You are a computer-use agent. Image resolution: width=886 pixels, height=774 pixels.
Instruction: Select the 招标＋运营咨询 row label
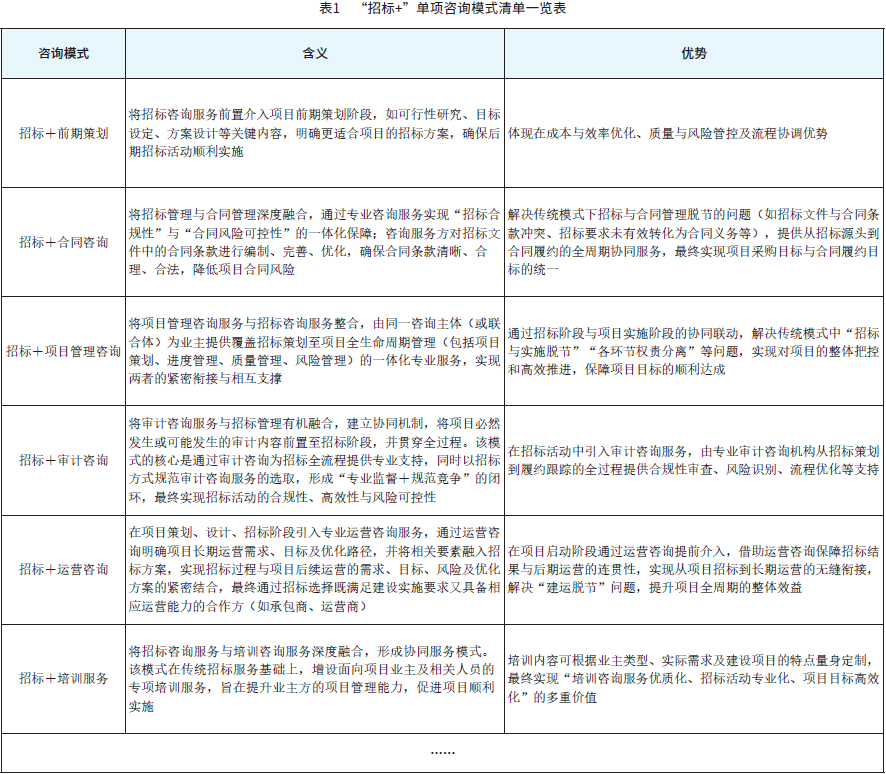[62, 572]
